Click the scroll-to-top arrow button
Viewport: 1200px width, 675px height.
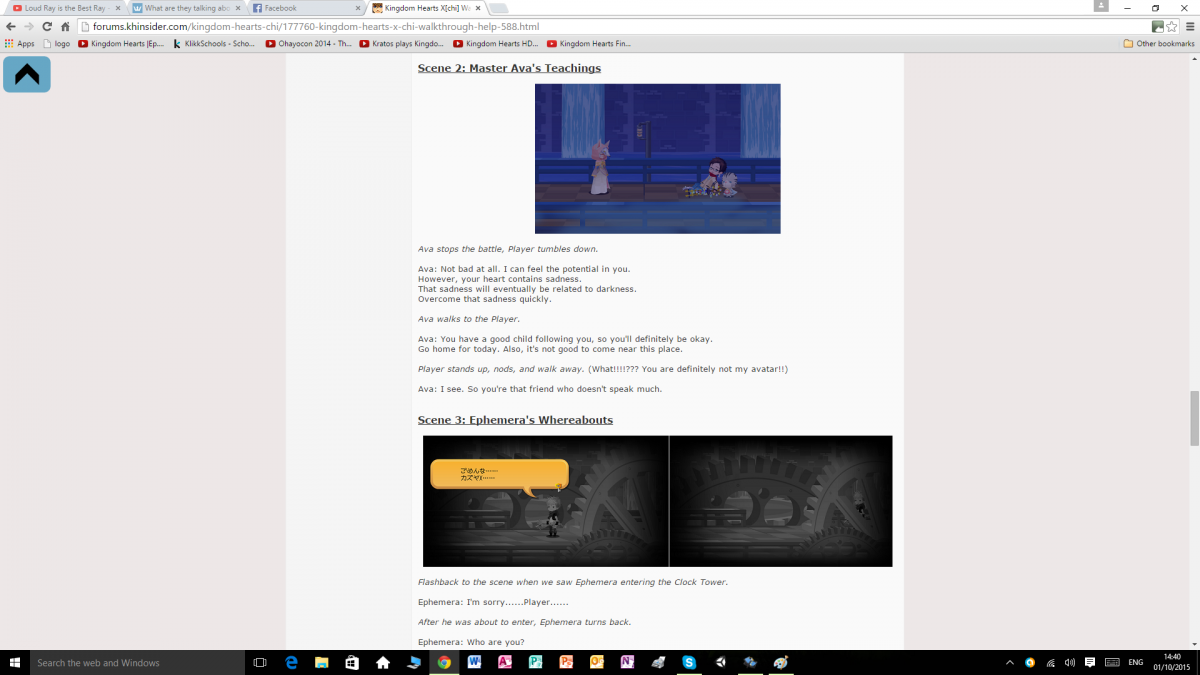click(x=27, y=74)
